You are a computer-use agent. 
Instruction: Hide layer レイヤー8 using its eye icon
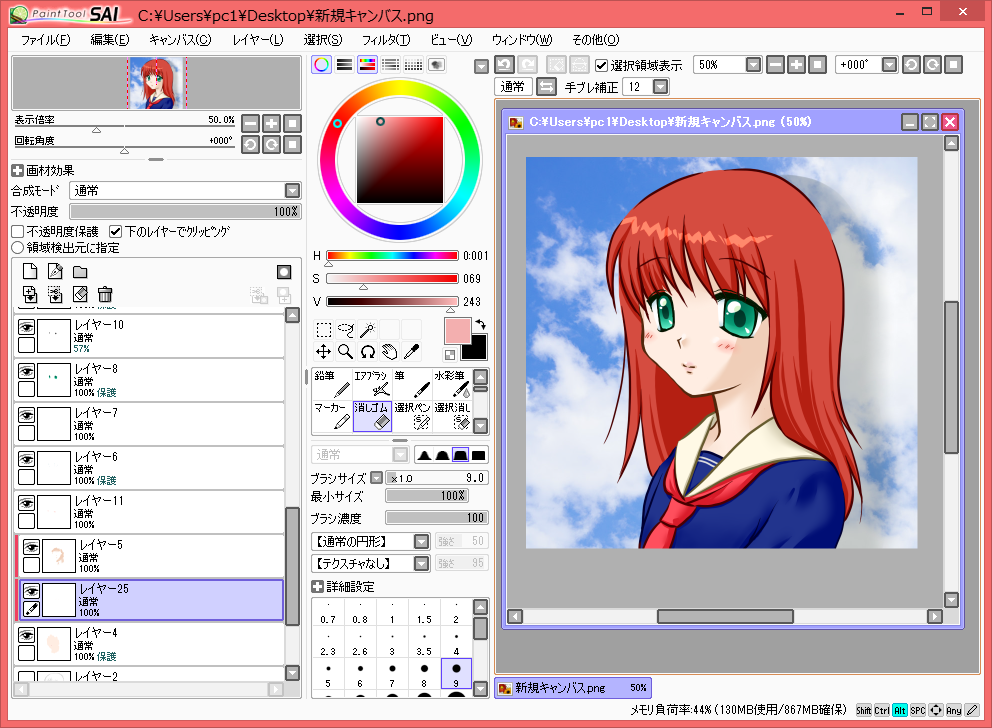(x=26, y=371)
